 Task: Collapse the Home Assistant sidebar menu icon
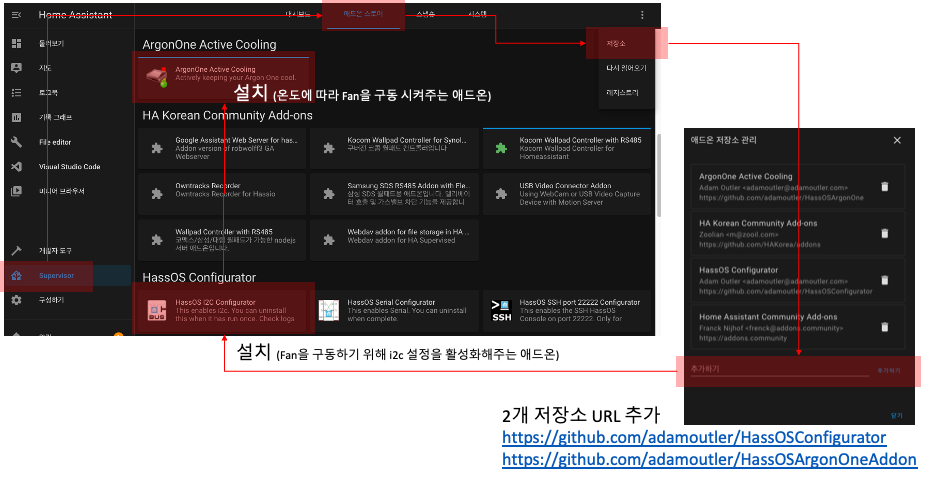pos(17,15)
